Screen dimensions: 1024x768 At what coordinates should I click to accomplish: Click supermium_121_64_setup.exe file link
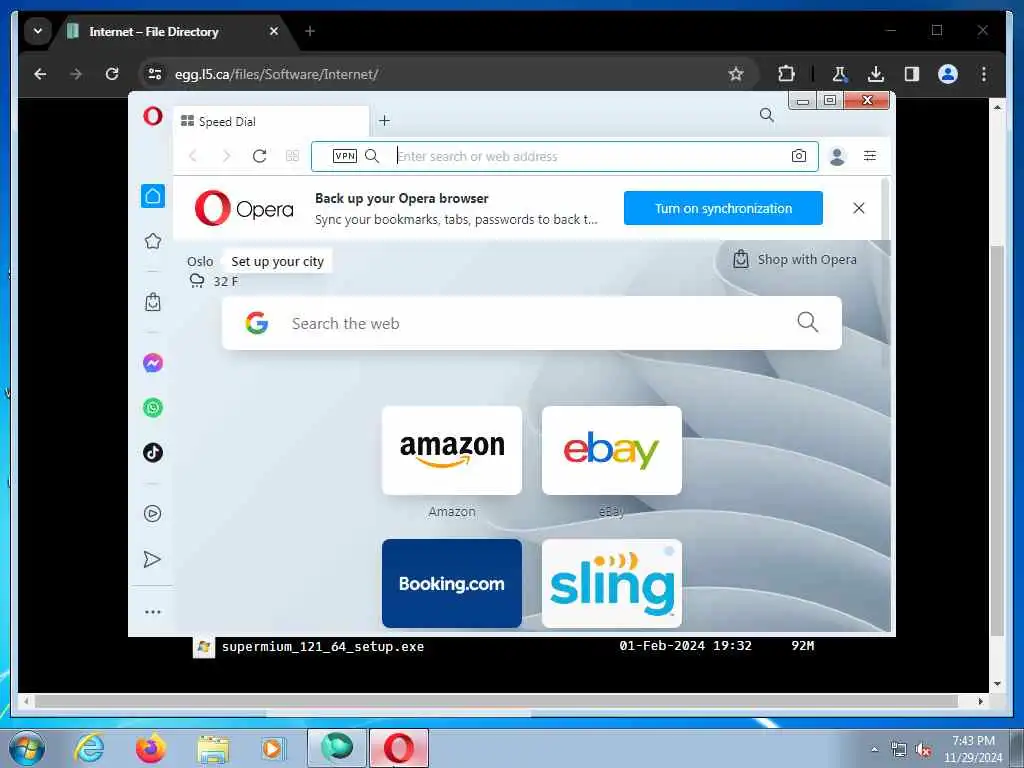(x=323, y=647)
